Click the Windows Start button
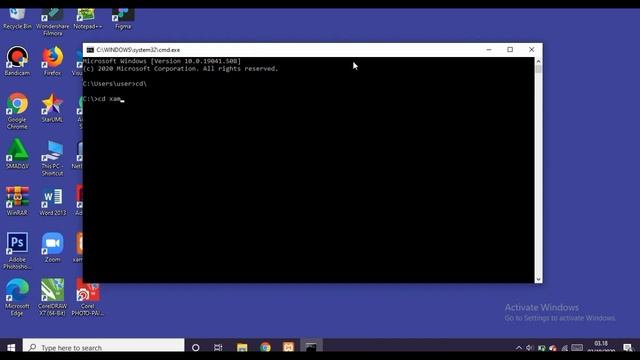 [11, 347]
